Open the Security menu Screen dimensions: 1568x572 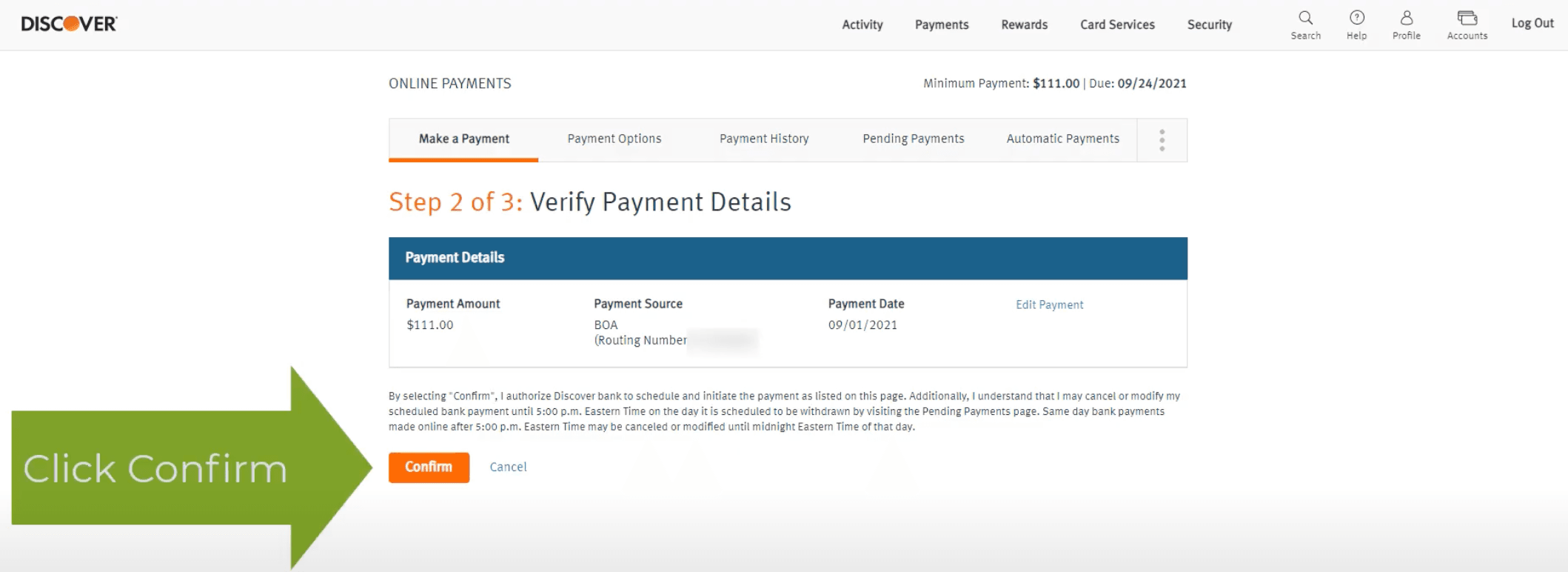point(1209,24)
